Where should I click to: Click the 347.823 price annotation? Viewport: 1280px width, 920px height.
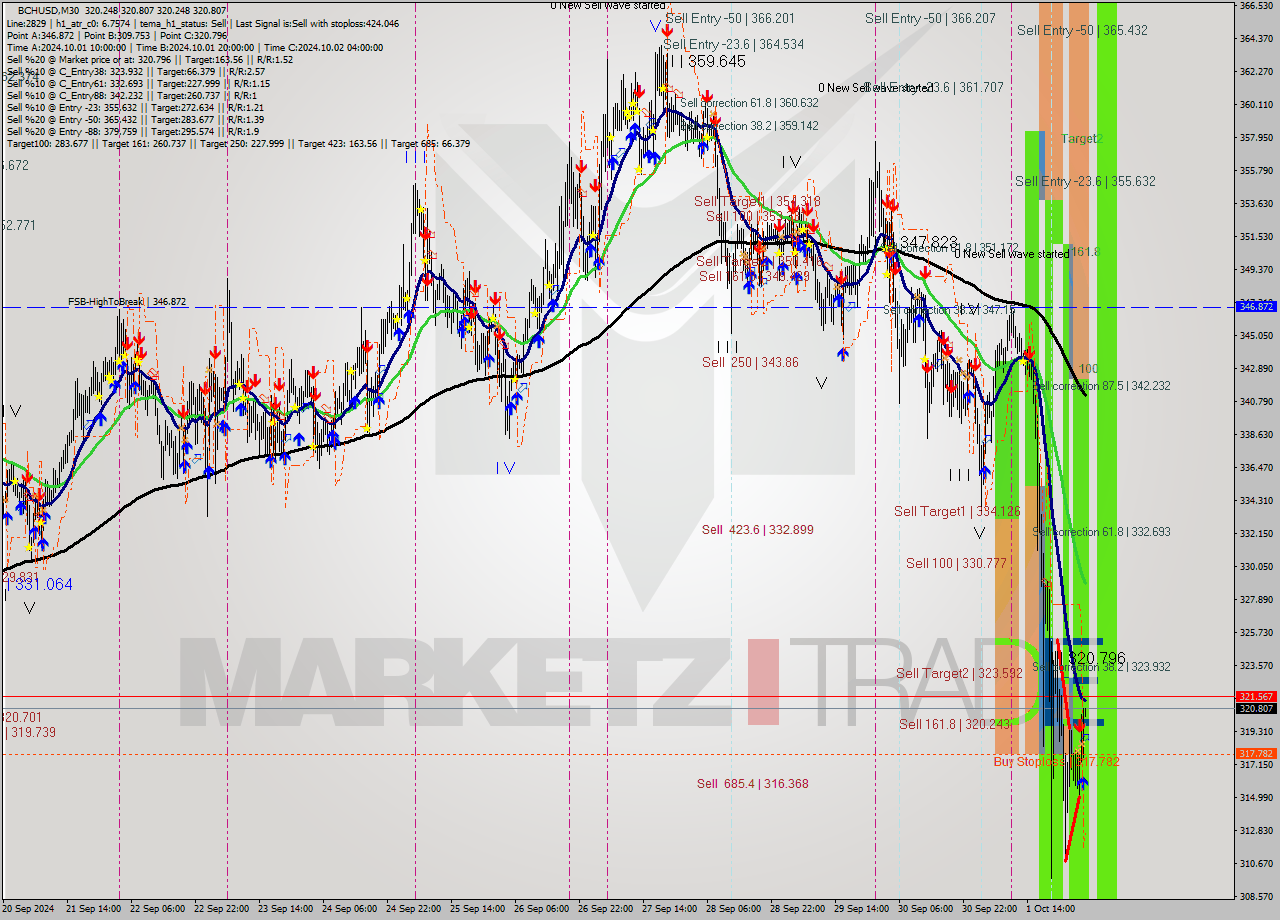pyautogui.click(x=929, y=242)
